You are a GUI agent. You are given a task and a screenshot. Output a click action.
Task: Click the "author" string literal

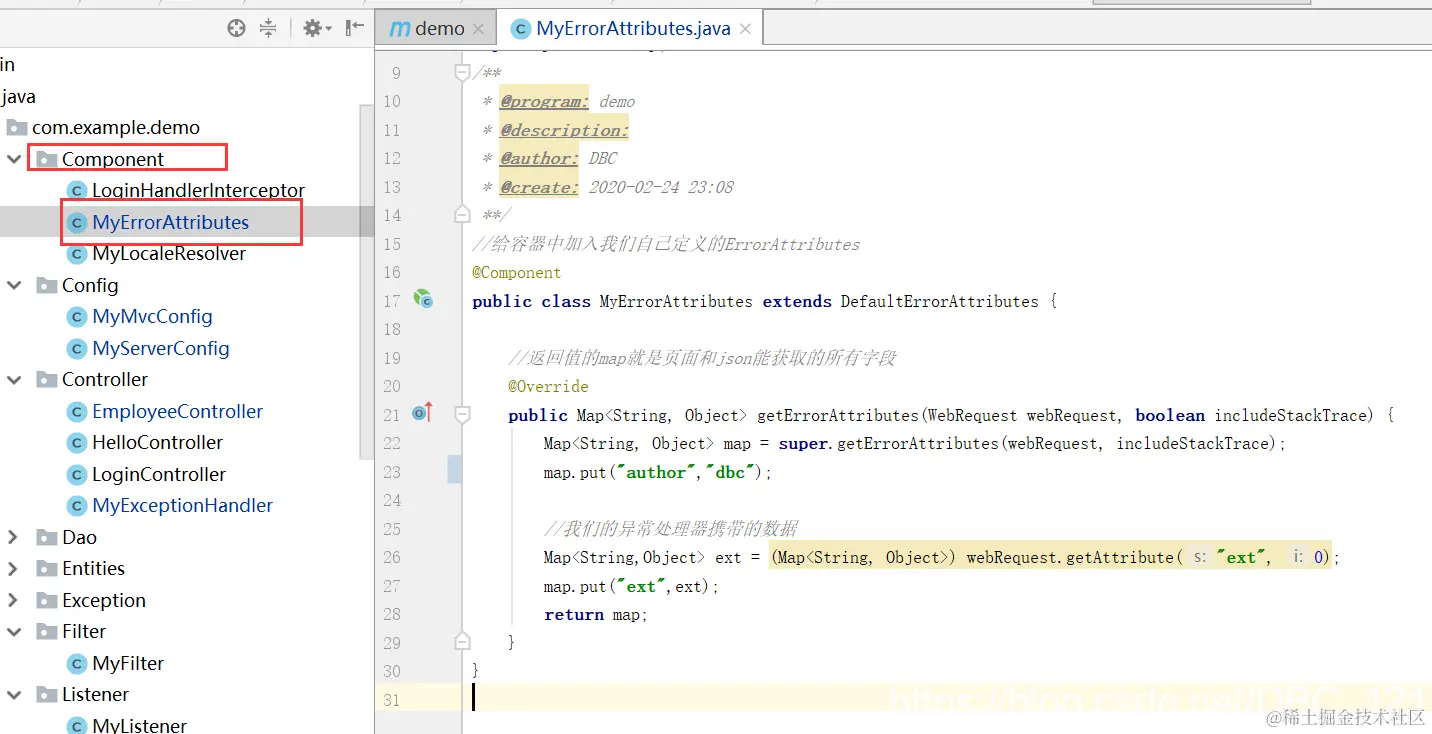tap(656, 473)
